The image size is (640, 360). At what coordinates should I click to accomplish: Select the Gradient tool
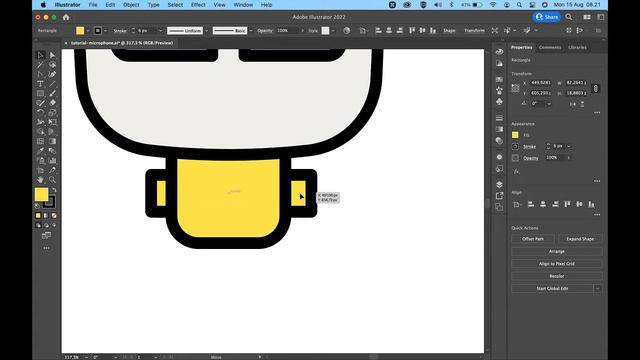(53, 141)
